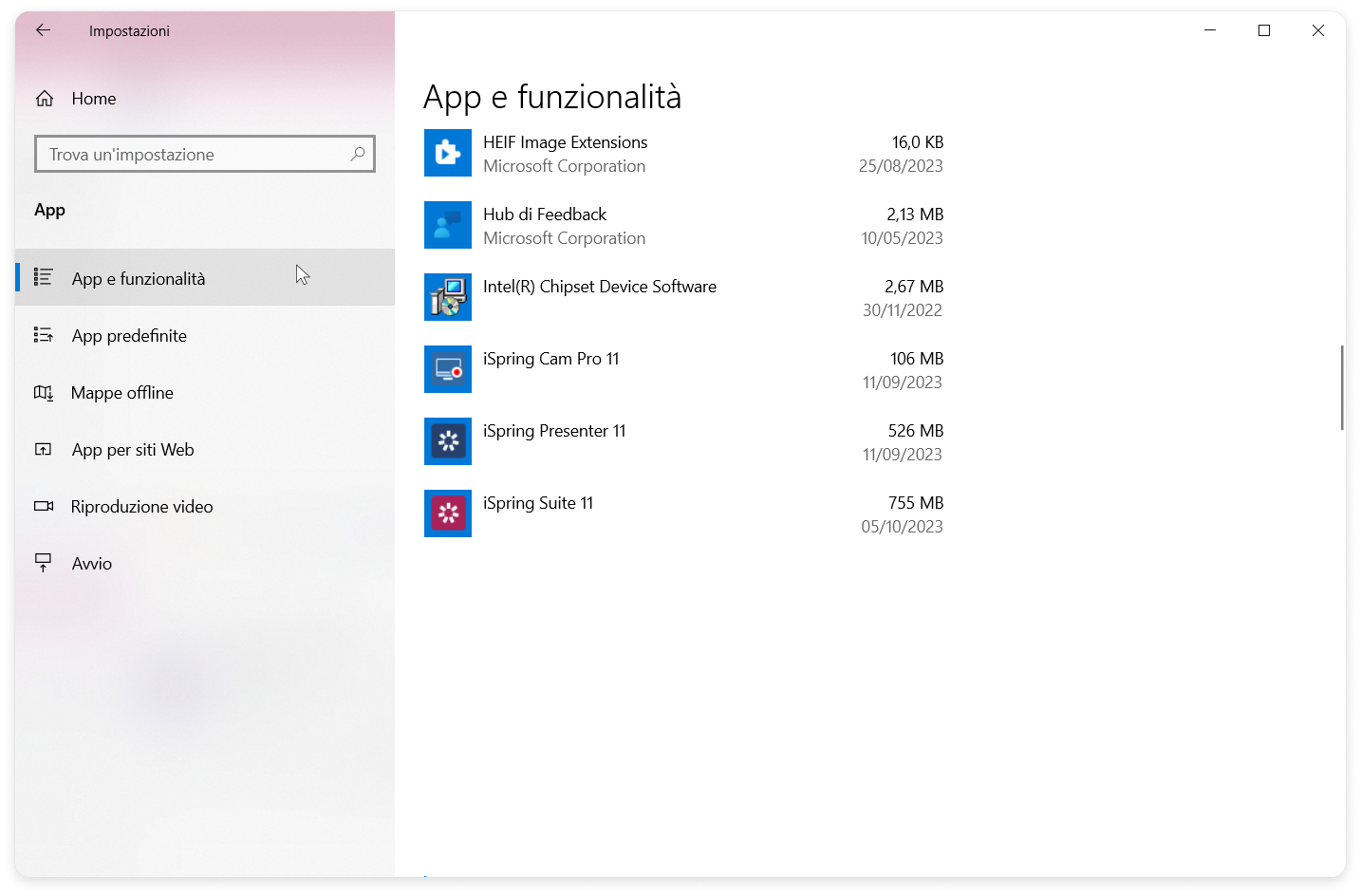Click the search magnifier icon

[x=357, y=154]
